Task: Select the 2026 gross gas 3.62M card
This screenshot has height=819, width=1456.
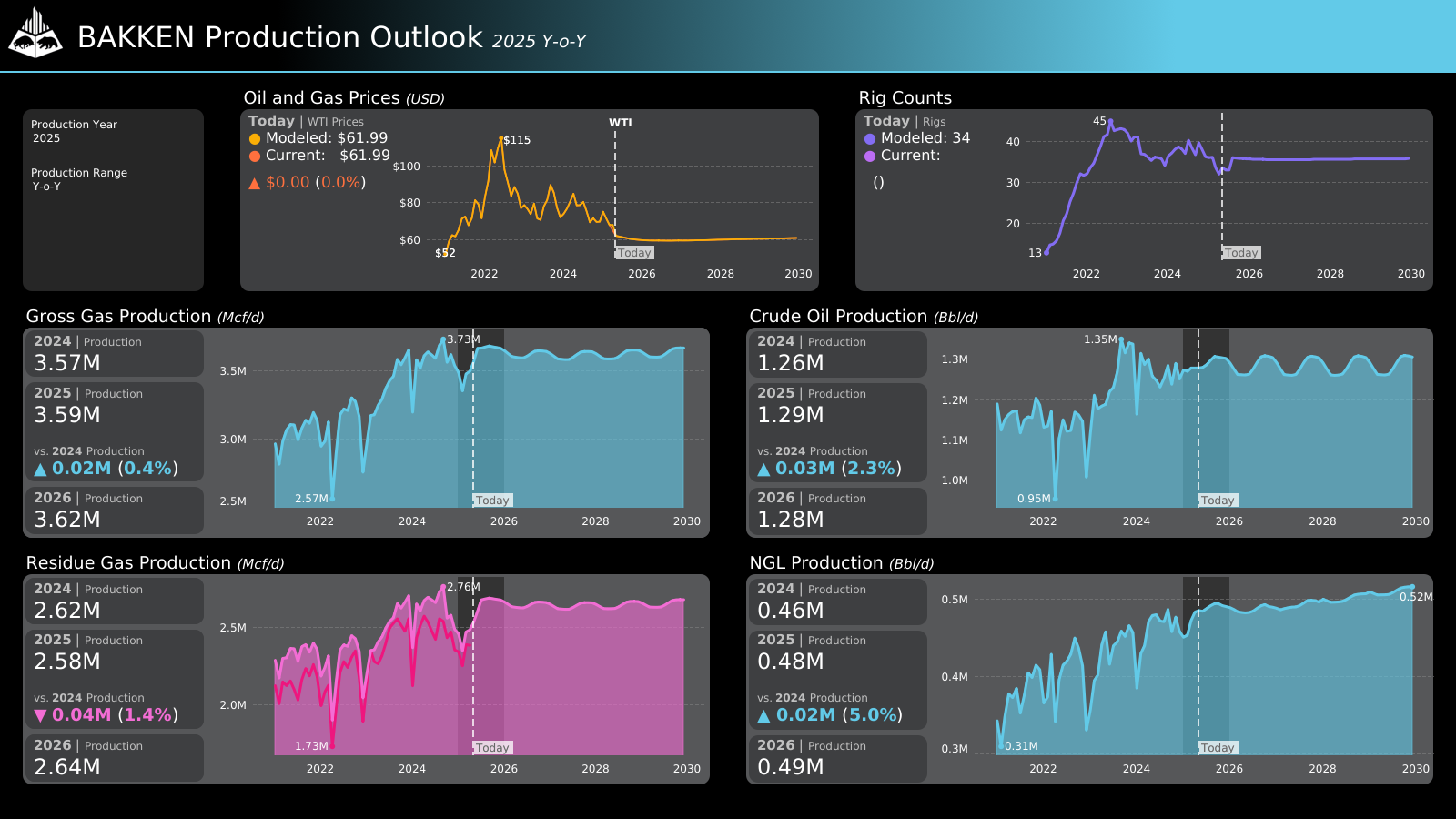Action: pos(114,511)
